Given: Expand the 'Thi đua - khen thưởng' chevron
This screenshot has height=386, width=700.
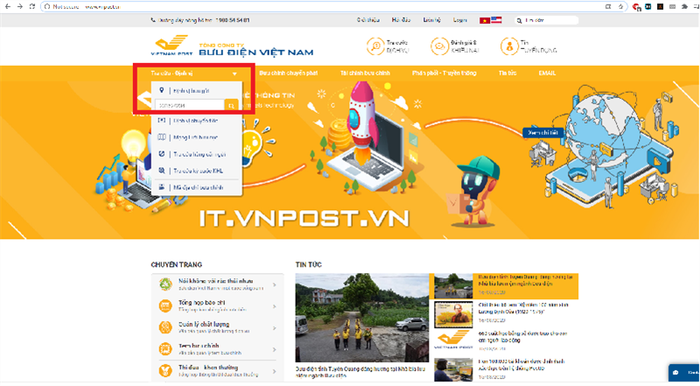Looking at the screenshot, I should point(274,371).
